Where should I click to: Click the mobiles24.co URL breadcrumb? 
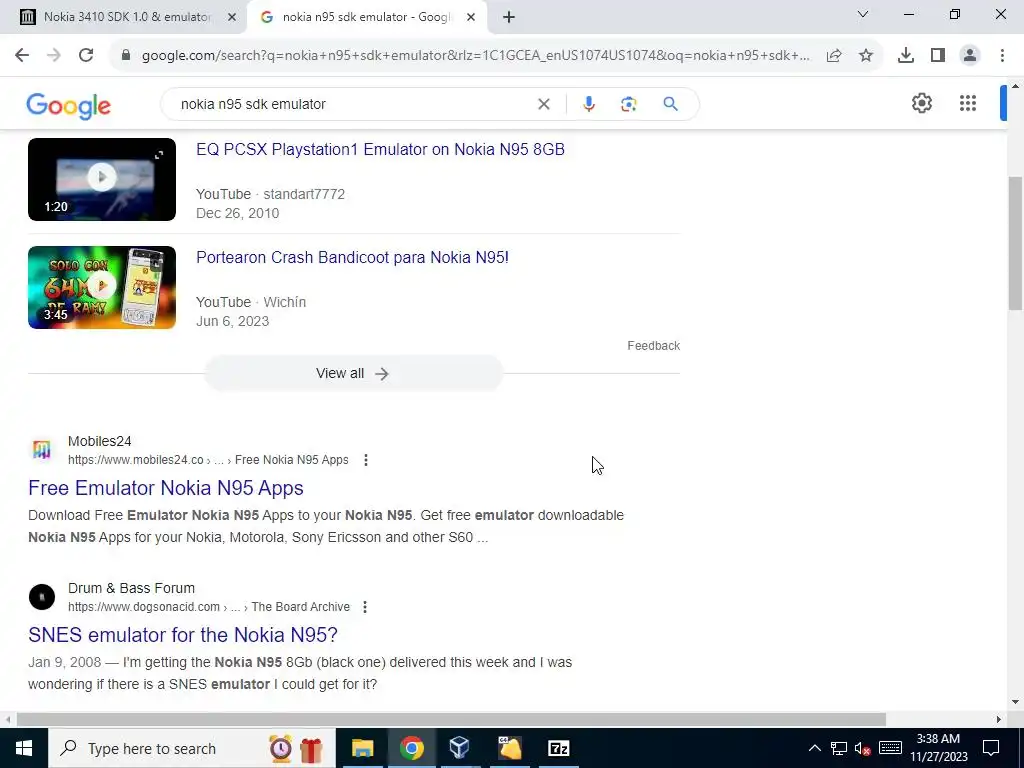[208, 460]
